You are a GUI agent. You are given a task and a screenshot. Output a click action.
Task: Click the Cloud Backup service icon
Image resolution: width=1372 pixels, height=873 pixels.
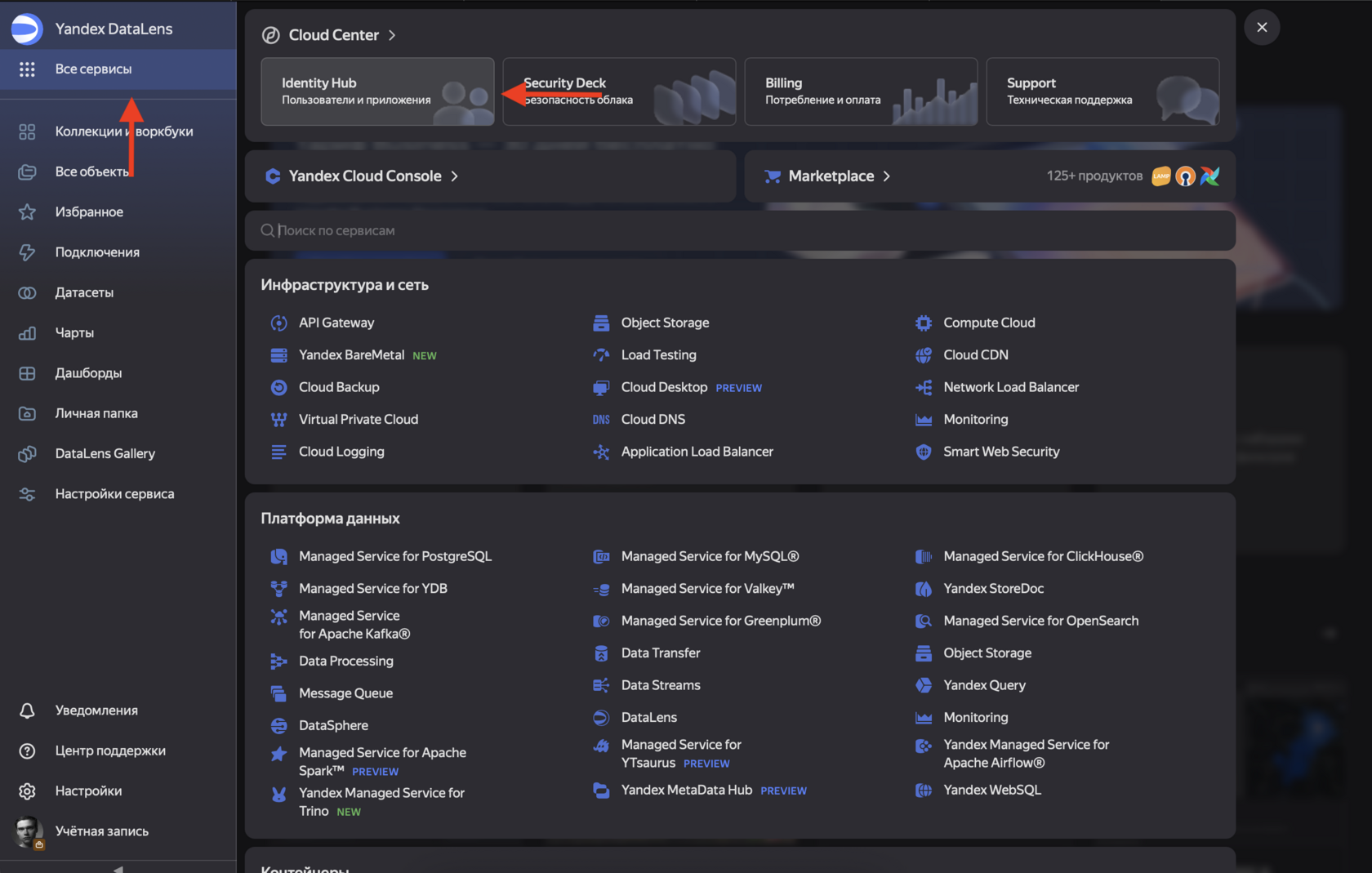click(x=278, y=388)
